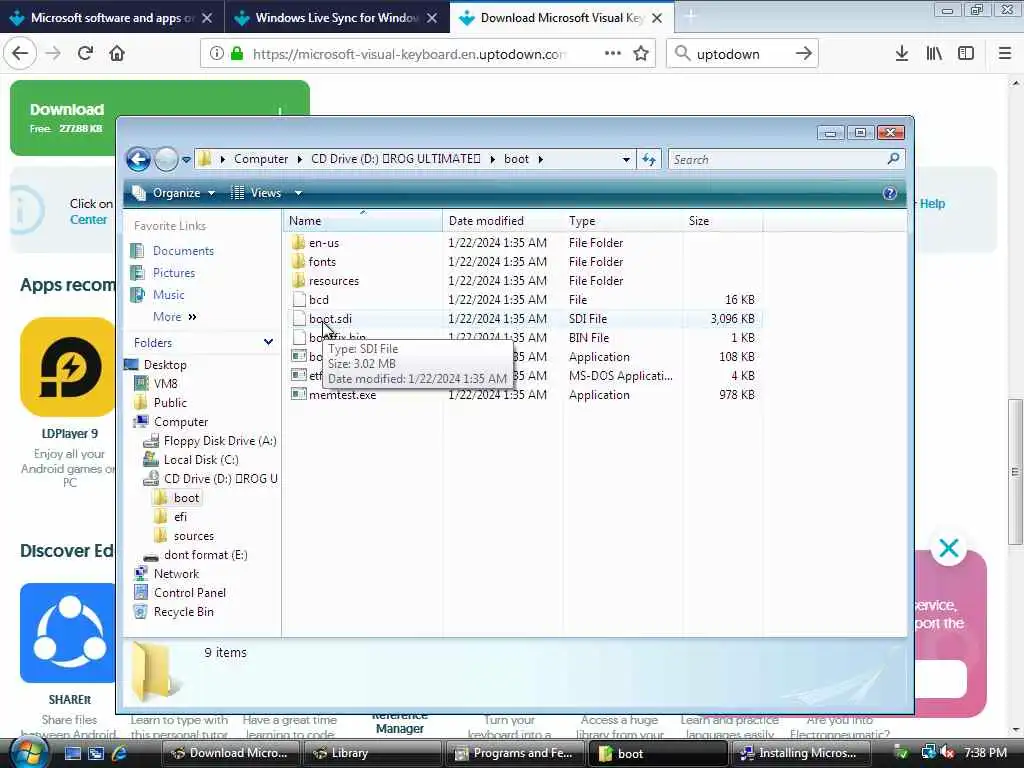Screen dimensions: 1024x768
Task: Select efi folder in the tree
Action: pyautogui.click(x=180, y=517)
